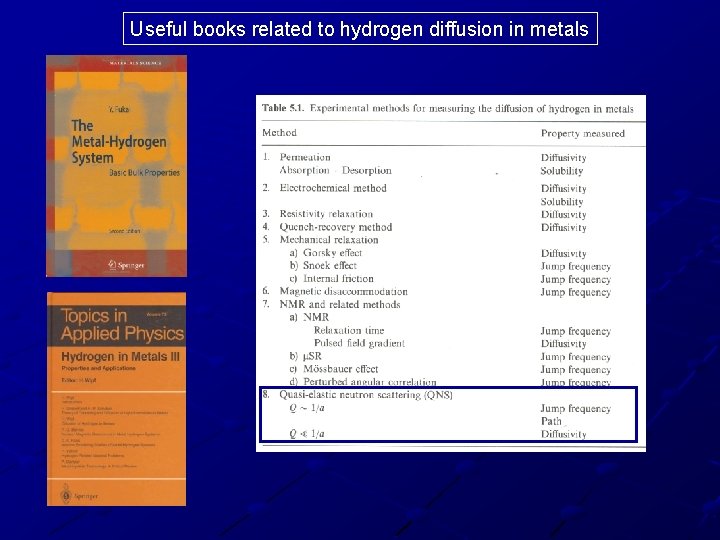Click 'Diffusivity' beside Permeation
This screenshot has height=540, width=720.
coord(563,158)
